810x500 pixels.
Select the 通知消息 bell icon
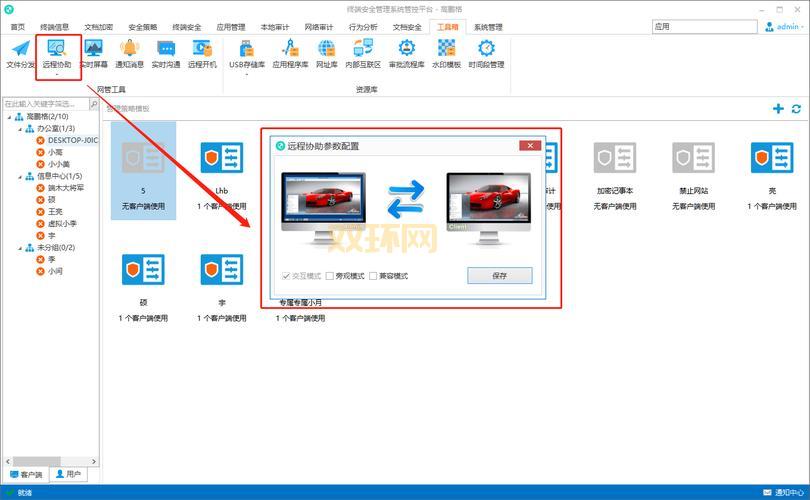pos(130,52)
